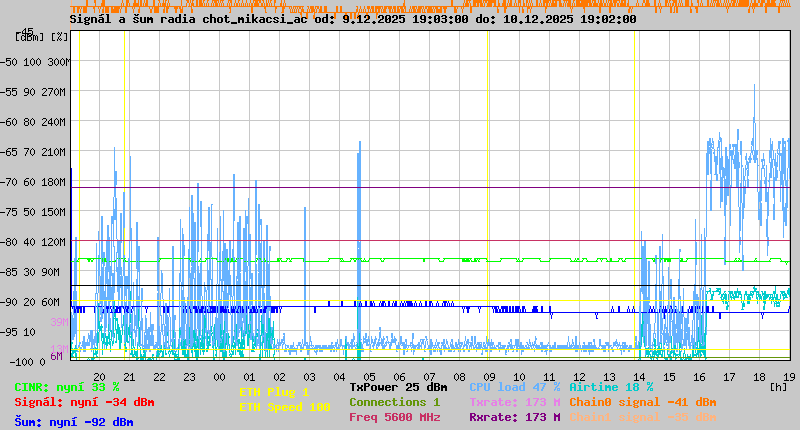Click the '16' hour label on the x-axis
Viewport: 800px width, 430px height.
[699, 377]
